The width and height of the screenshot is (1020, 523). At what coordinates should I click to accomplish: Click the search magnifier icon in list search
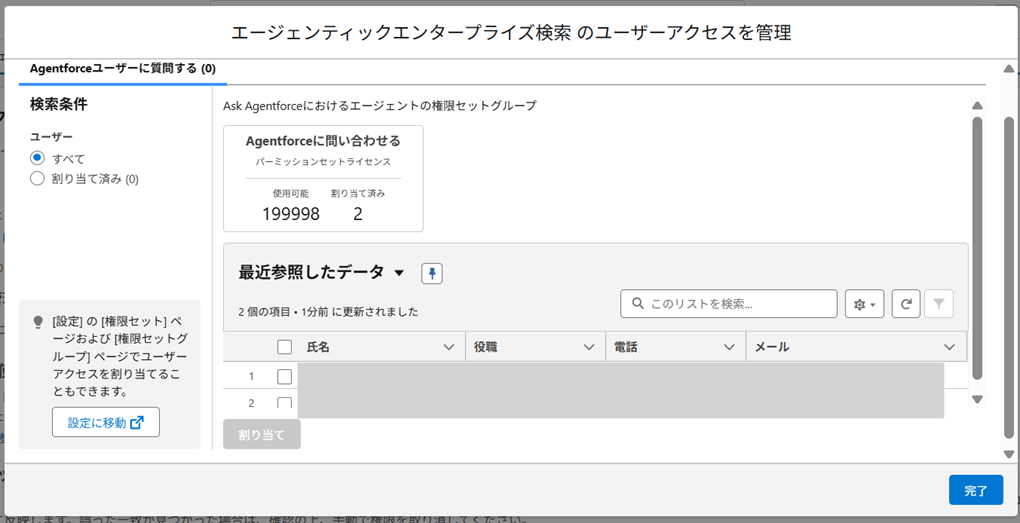(x=638, y=304)
